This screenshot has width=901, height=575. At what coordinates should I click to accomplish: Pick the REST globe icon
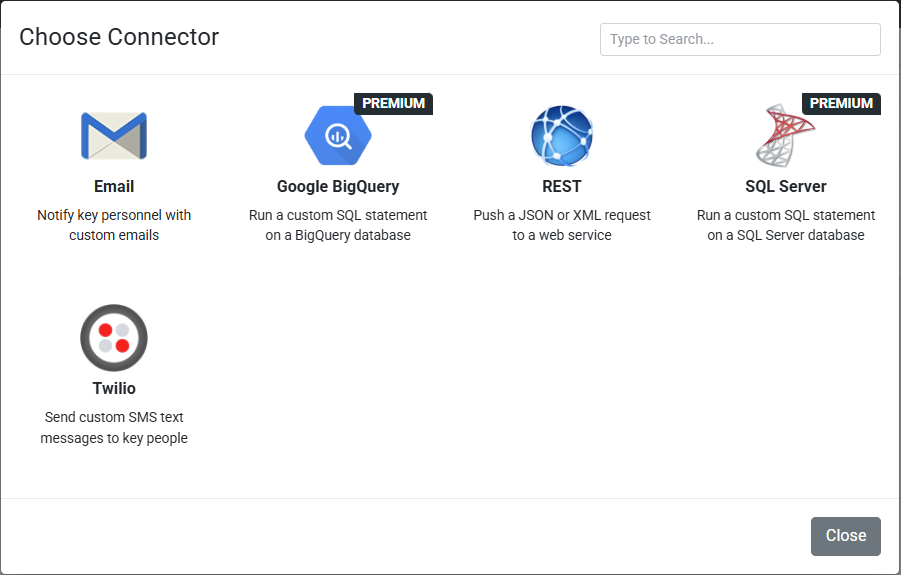coord(562,136)
